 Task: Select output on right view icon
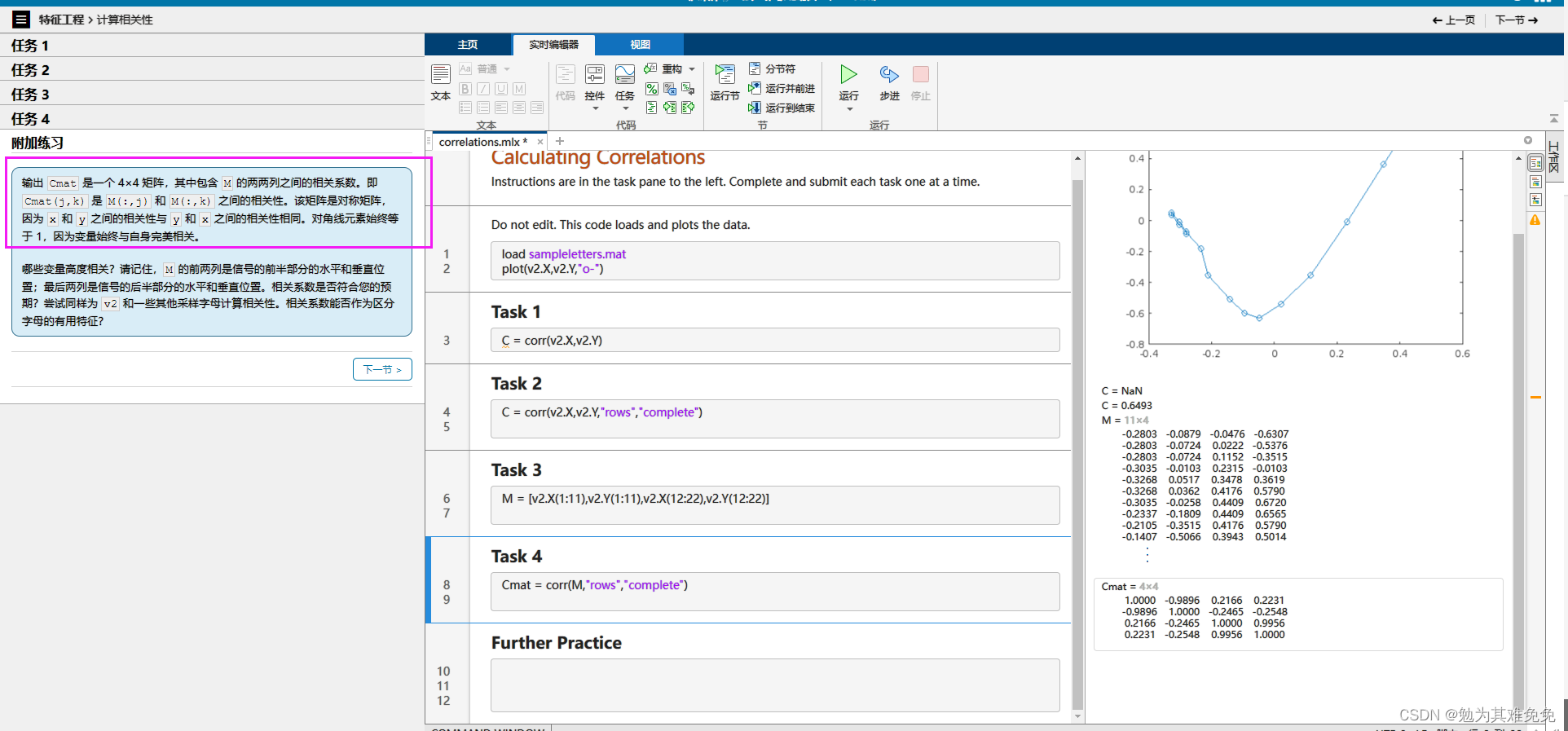click(x=1535, y=164)
